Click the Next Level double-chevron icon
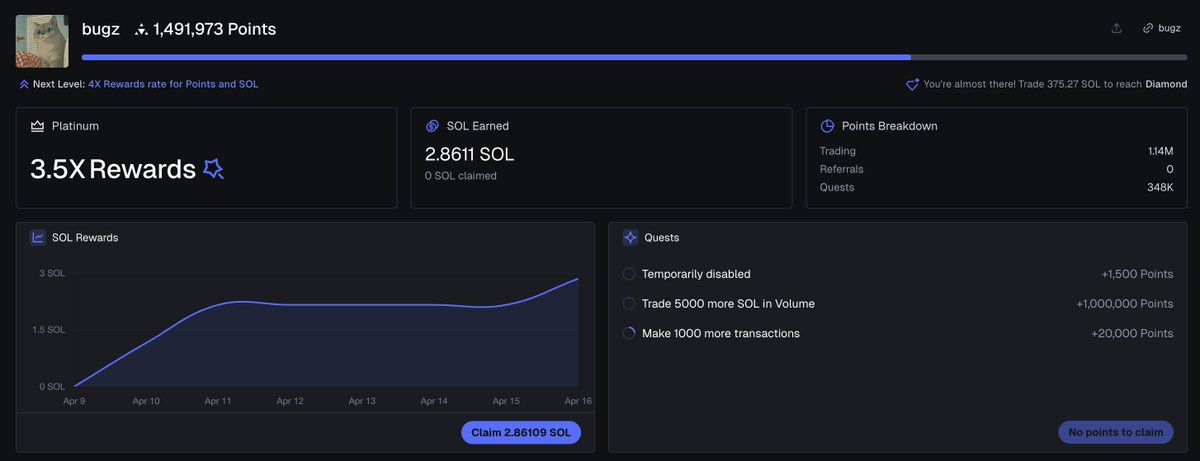This screenshot has height=461, width=1200. [24, 84]
